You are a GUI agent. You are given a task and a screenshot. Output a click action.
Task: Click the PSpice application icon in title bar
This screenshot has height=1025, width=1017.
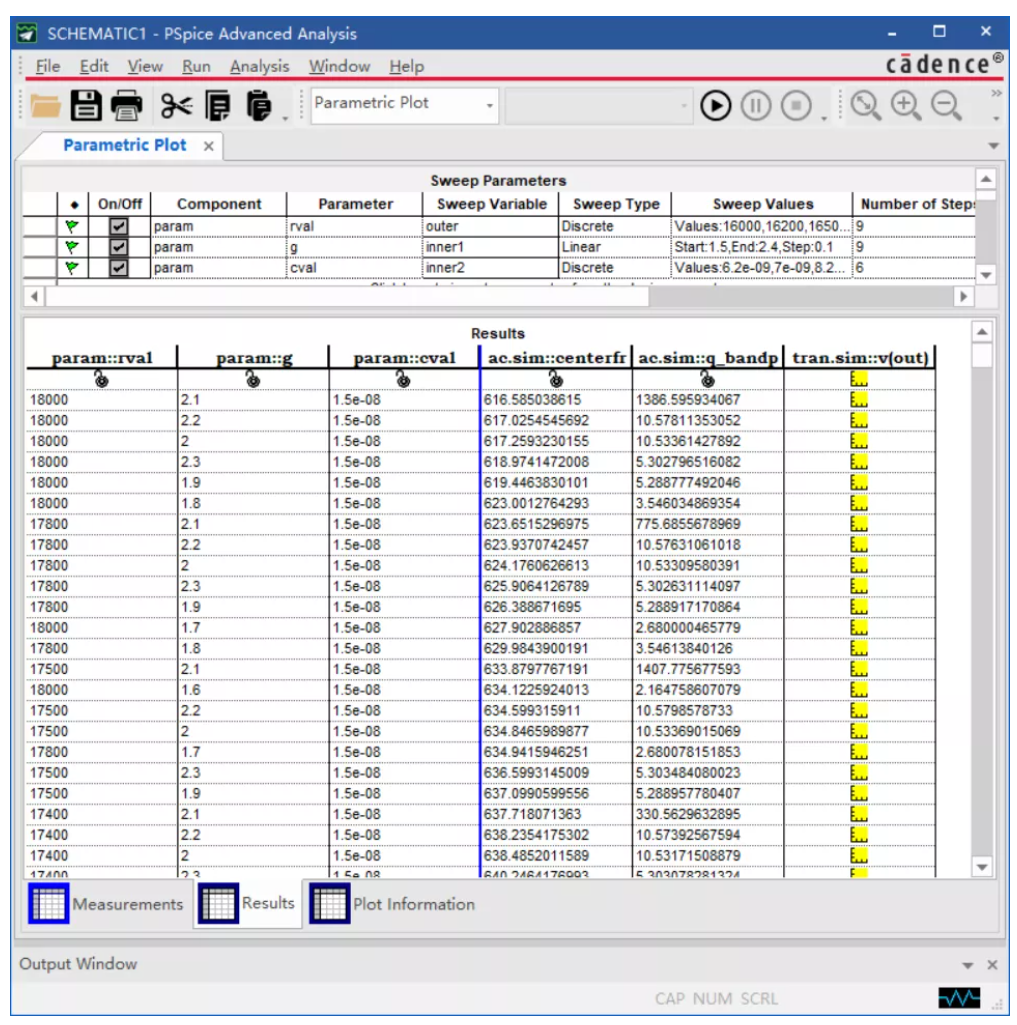pyautogui.click(x=27, y=33)
